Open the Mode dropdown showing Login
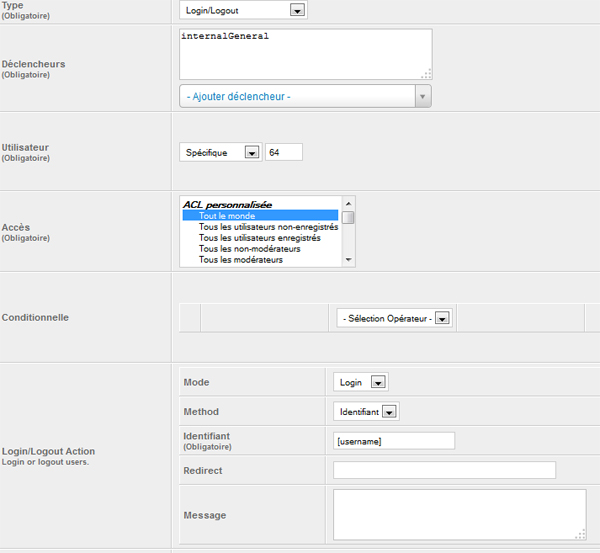This screenshot has height=553, width=600. coord(361,382)
